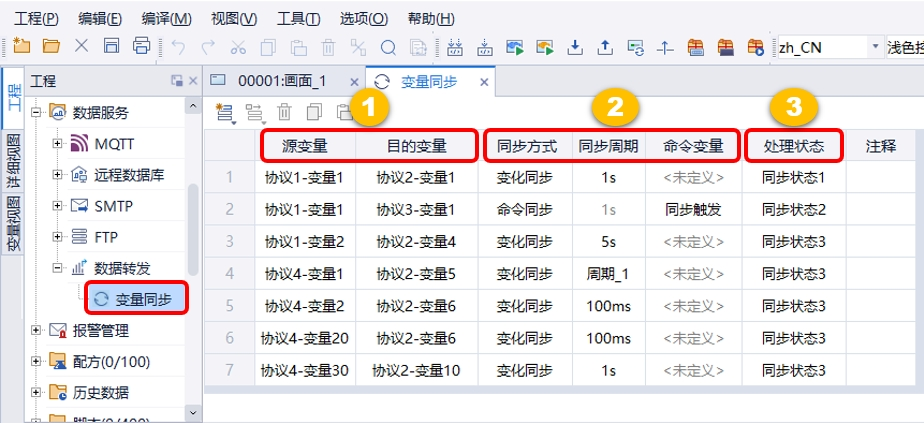This screenshot has height=423, width=924.
Task: Click the insert-row icon in the sync table toolbar
Action: (x=255, y=113)
